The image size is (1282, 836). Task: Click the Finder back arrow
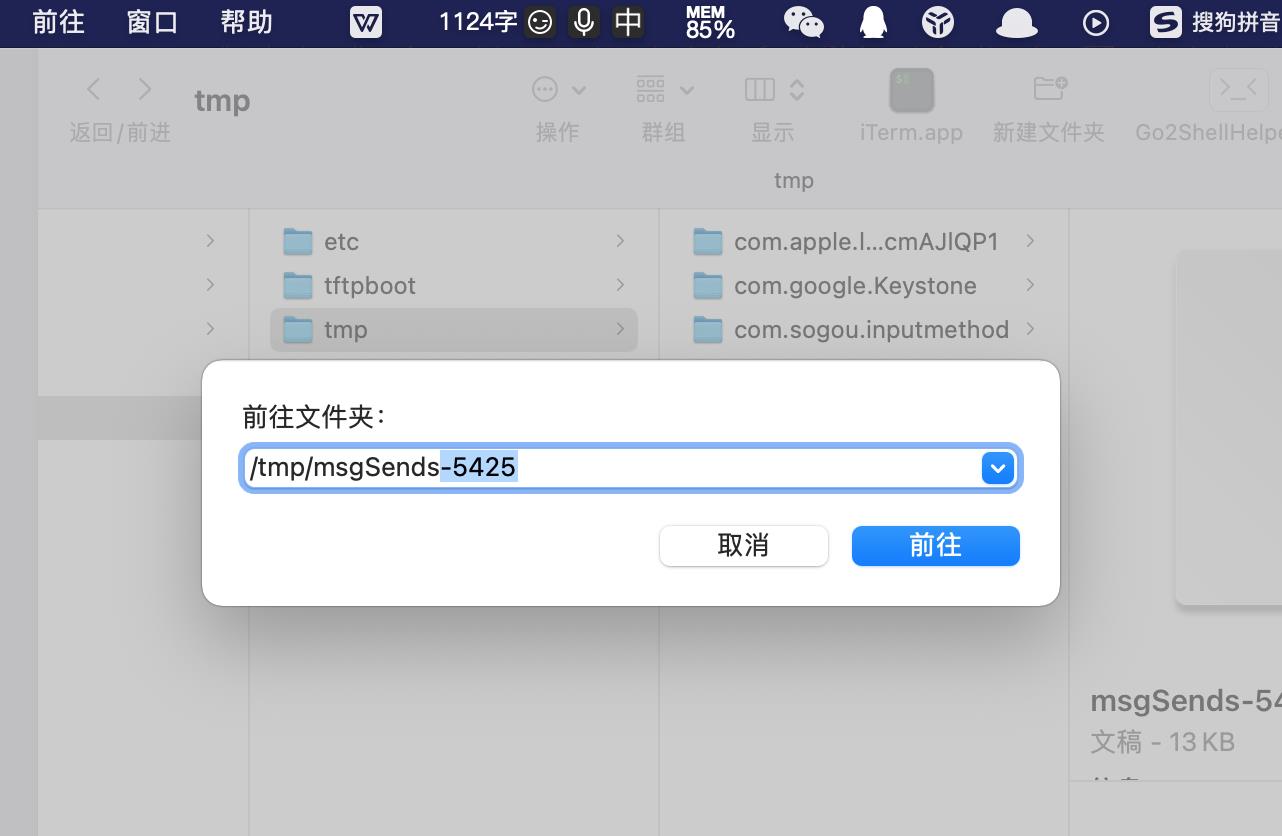pos(94,90)
